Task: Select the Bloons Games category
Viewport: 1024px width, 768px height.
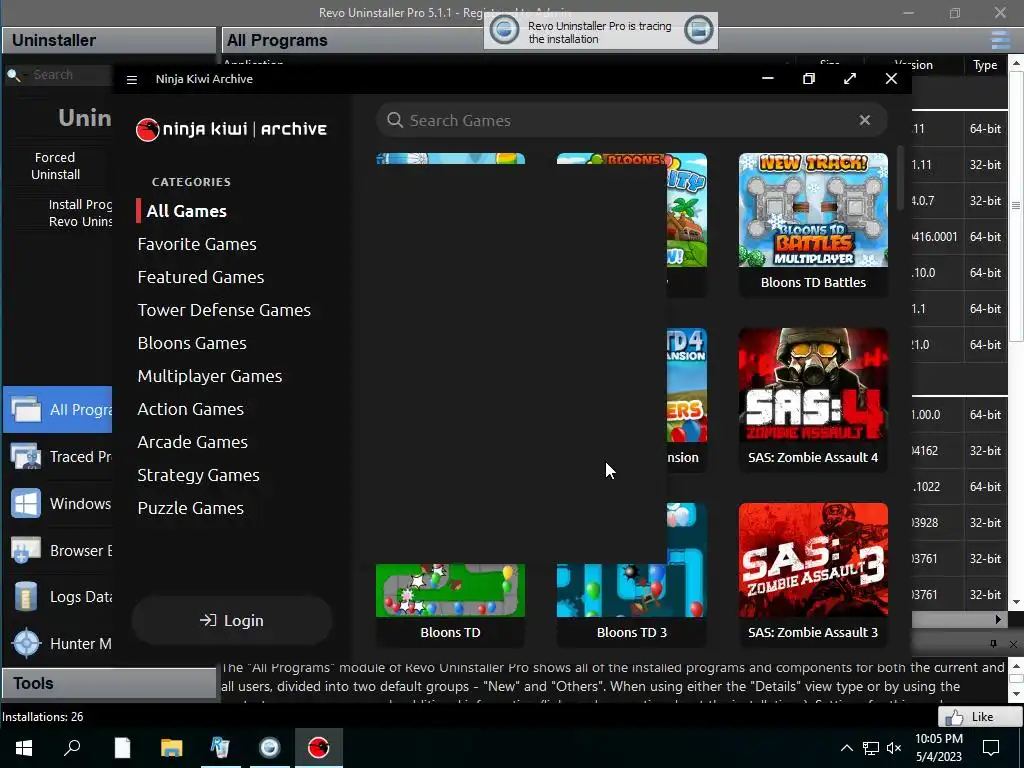Action: 192,343
